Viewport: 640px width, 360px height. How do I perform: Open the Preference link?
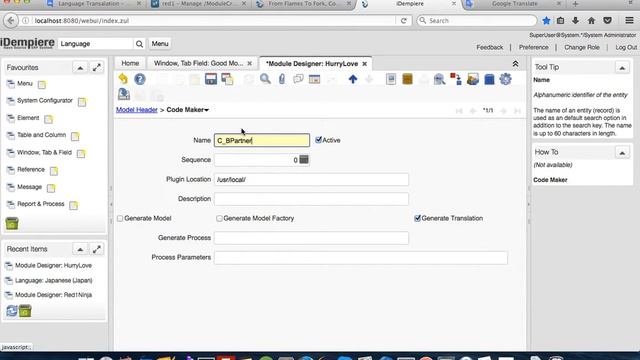(533, 47)
